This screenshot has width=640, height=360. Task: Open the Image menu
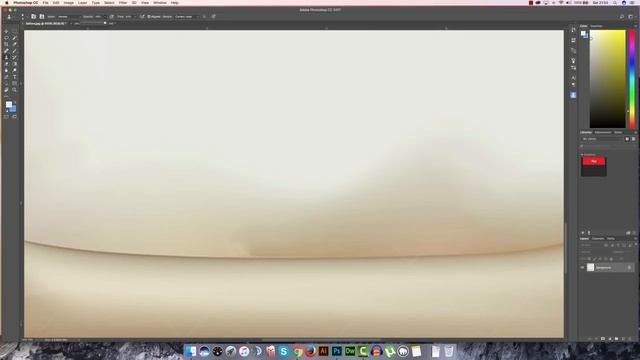[69, 3]
